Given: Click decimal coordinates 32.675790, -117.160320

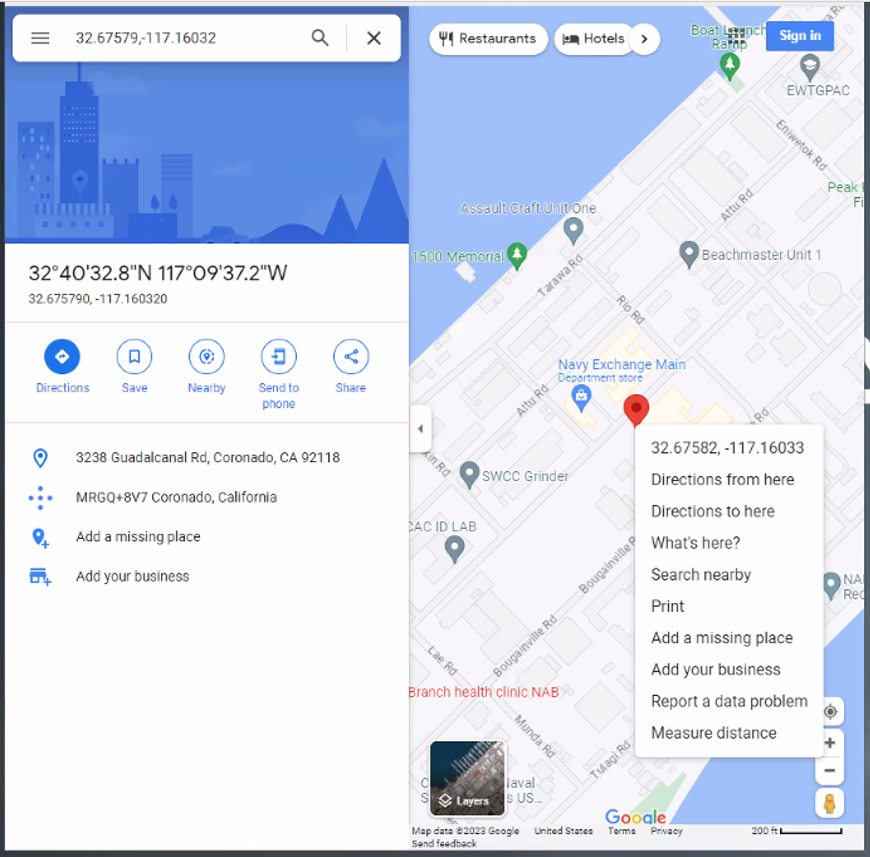Looking at the screenshot, I should pos(98,298).
